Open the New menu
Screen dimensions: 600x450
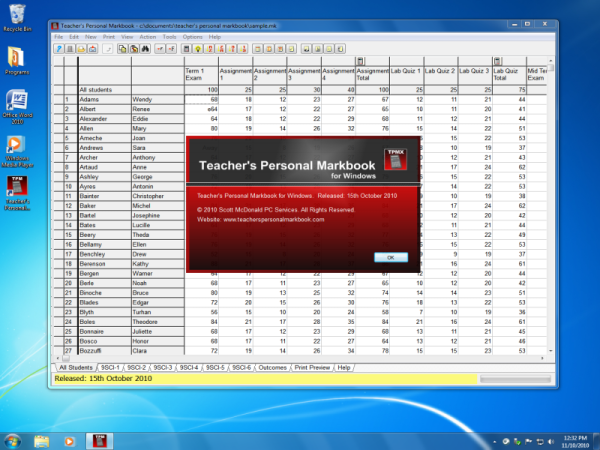[x=91, y=37]
